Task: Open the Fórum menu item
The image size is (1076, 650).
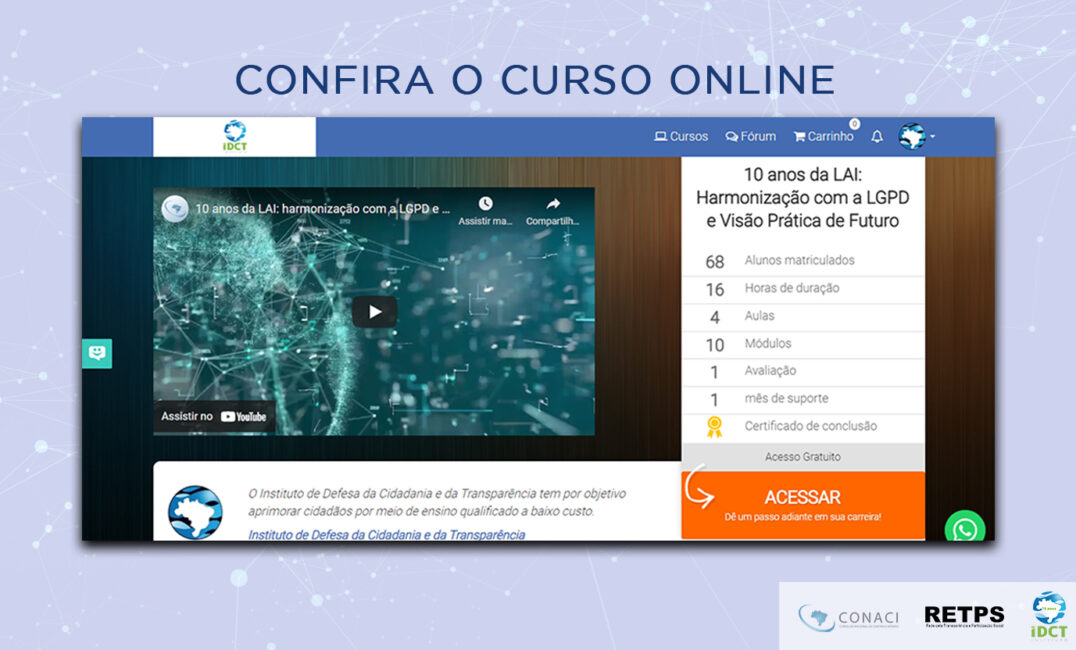Action: click(x=751, y=137)
